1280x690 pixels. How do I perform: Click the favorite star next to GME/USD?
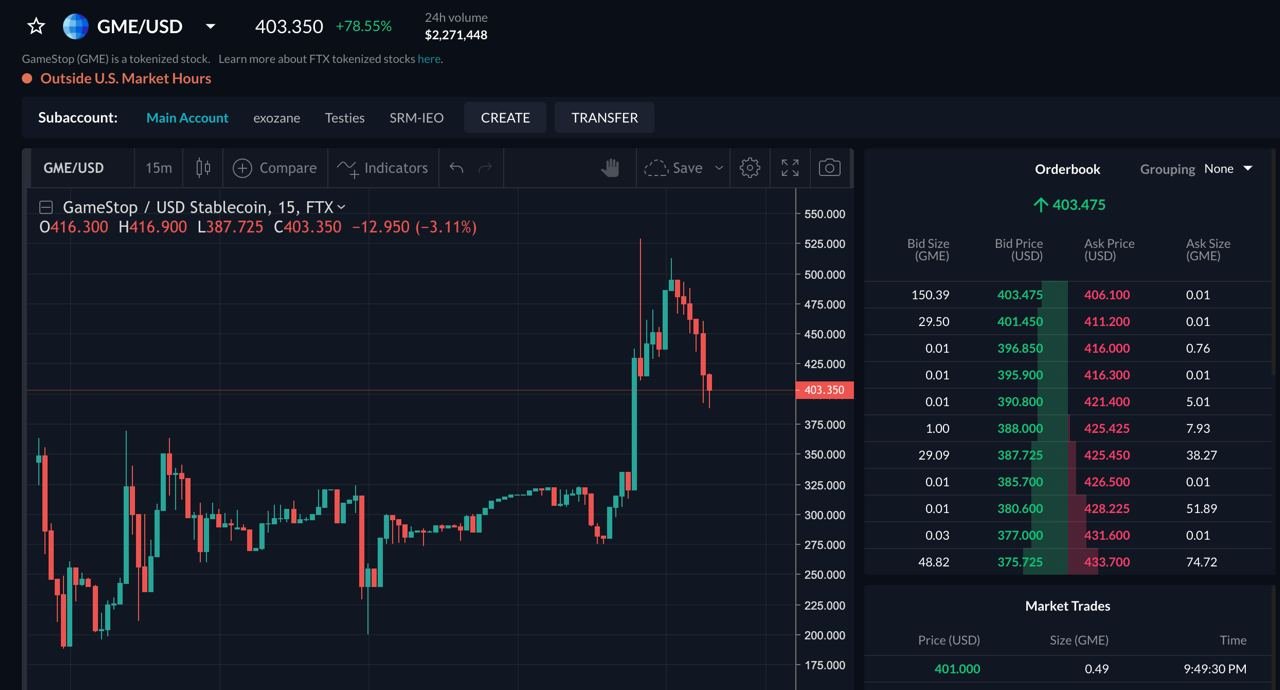point(35,26)
